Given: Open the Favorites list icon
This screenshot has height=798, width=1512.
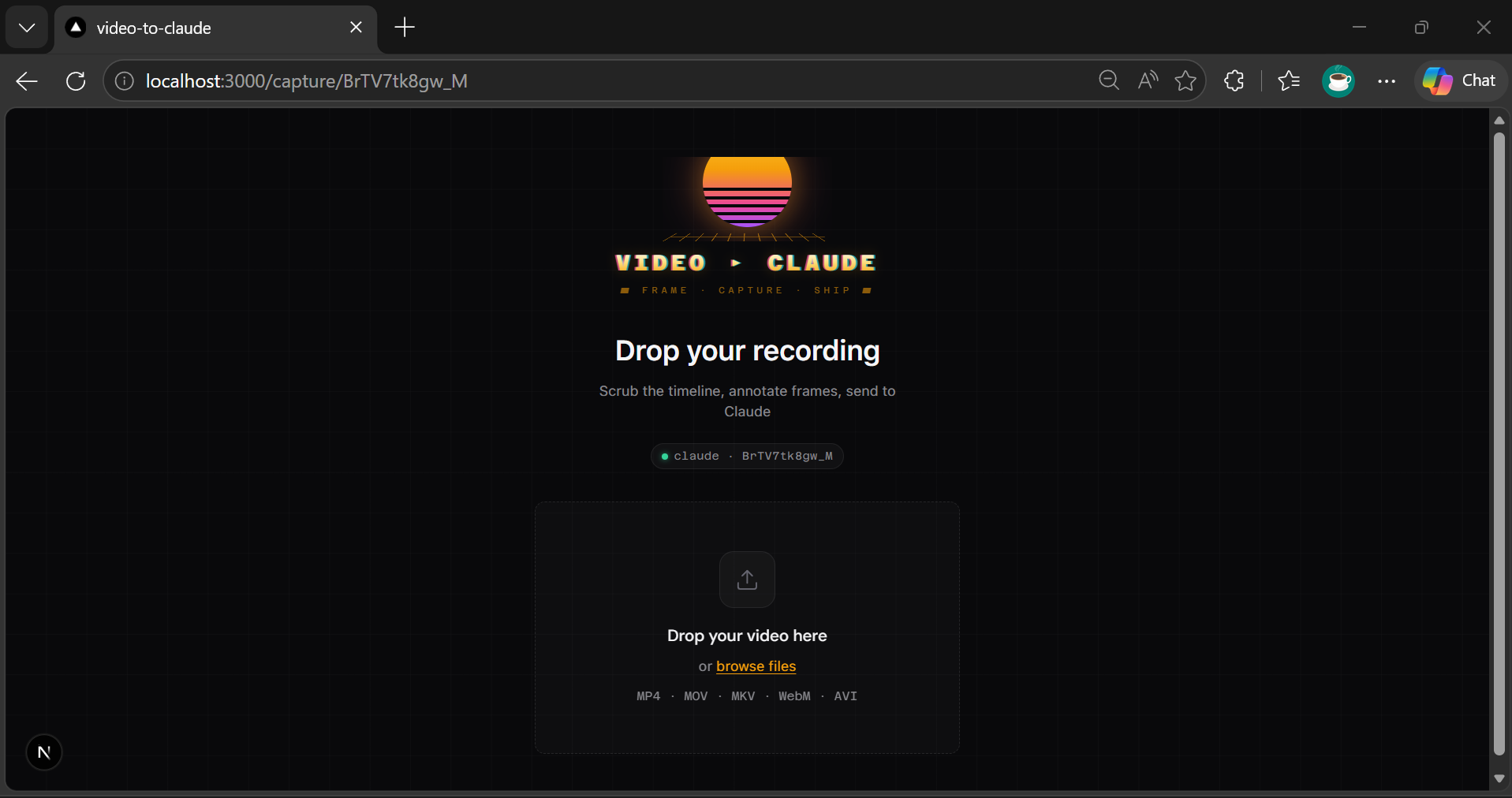Looking at the screenshot, I should click(x=1289, y=80).
